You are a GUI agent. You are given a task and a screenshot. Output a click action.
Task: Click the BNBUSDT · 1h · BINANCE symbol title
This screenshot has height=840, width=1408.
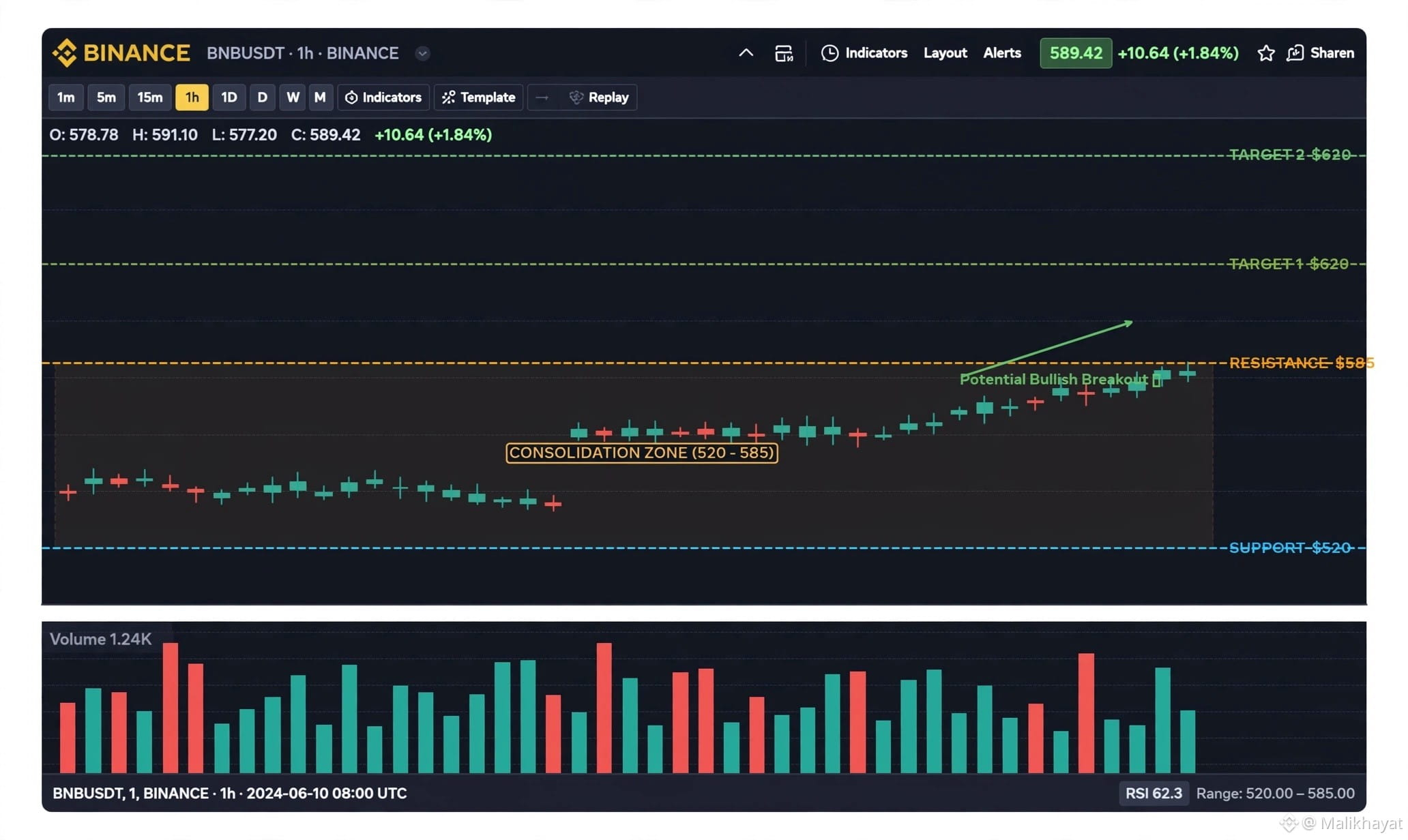[x=302, y=53]
